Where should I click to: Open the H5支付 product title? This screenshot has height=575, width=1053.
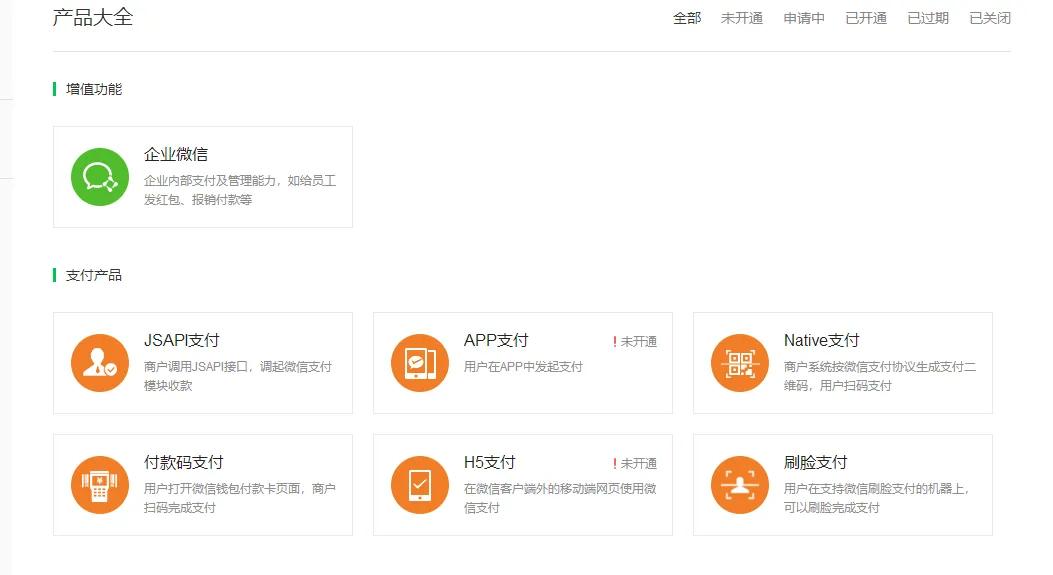[490, 462]
